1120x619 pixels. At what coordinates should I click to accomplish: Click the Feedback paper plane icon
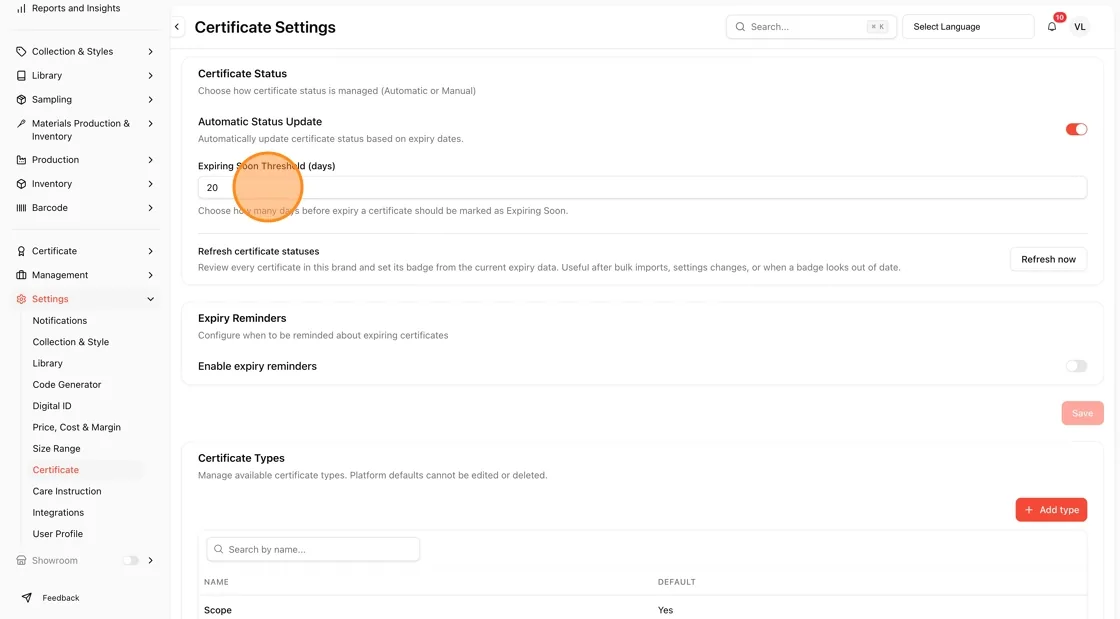pos(26,598)
